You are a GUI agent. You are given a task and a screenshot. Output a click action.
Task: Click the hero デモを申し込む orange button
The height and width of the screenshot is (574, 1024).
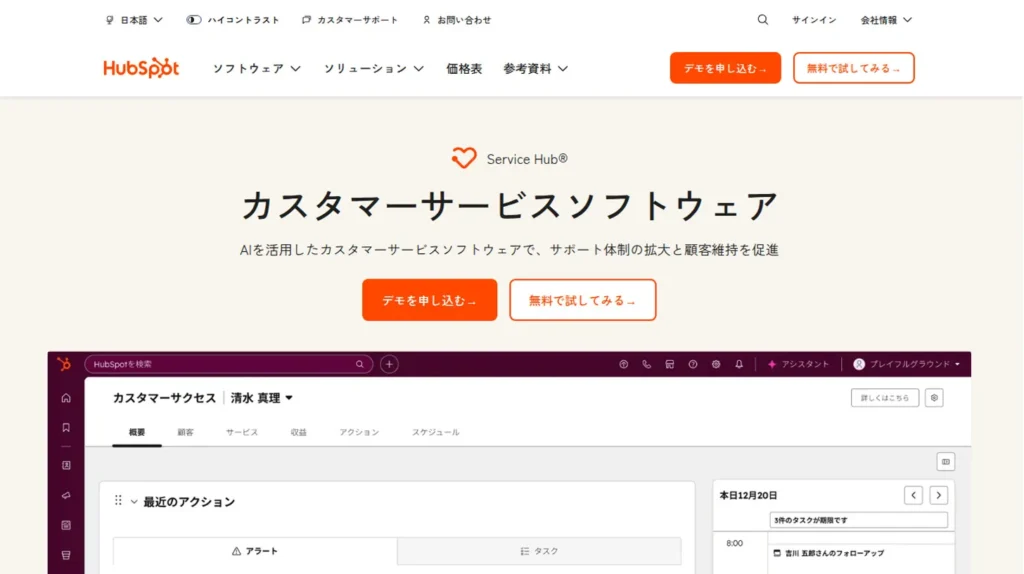[x=430, y=300]
